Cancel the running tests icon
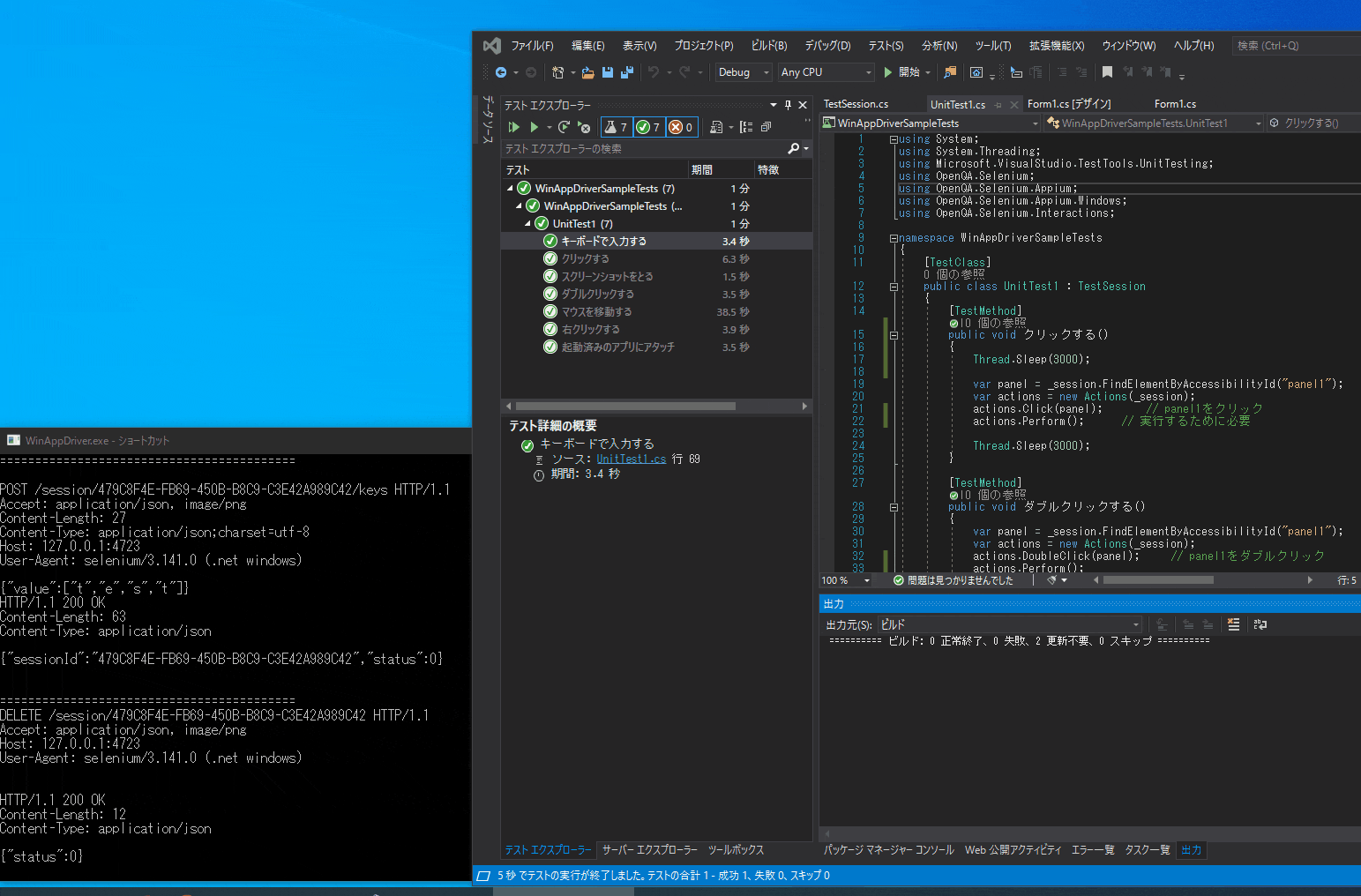 tap(584, 127)
